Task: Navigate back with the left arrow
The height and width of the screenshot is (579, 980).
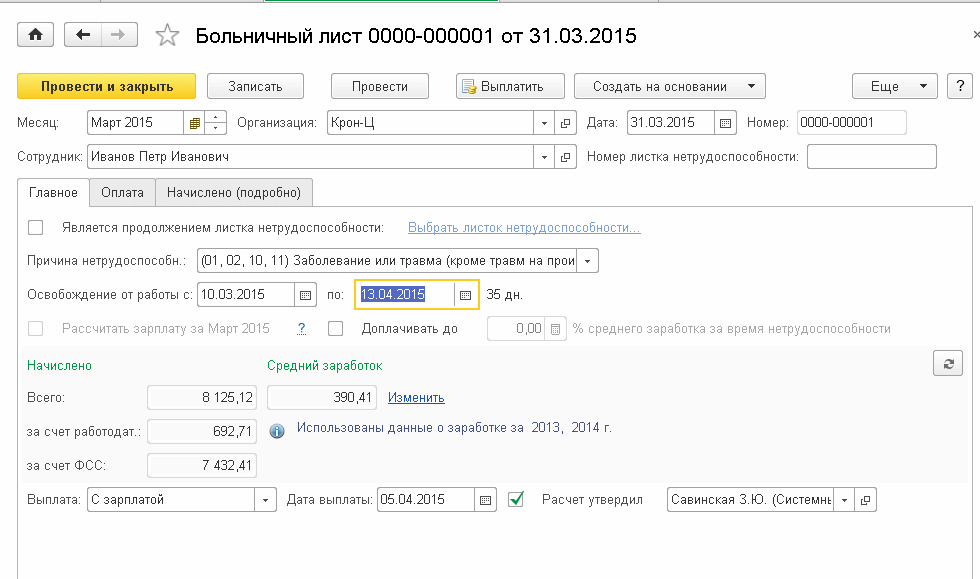Action: point(82,35)
